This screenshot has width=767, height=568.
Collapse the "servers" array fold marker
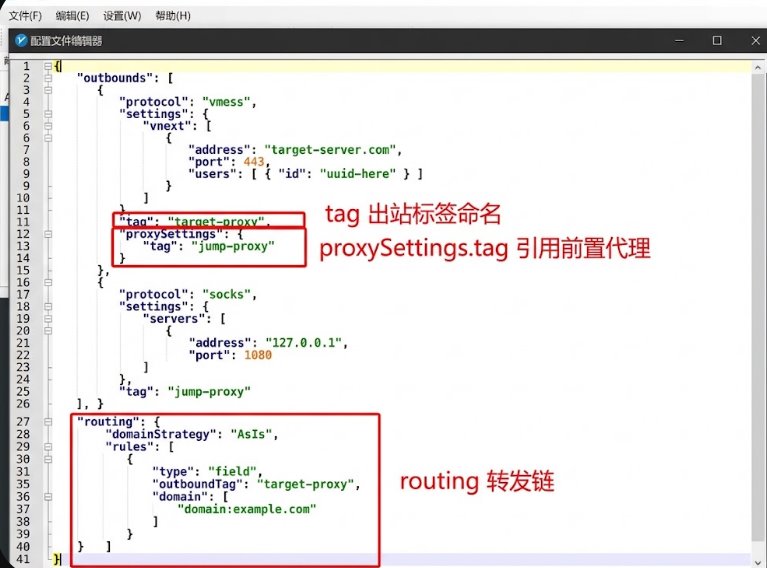coord(48,318)
